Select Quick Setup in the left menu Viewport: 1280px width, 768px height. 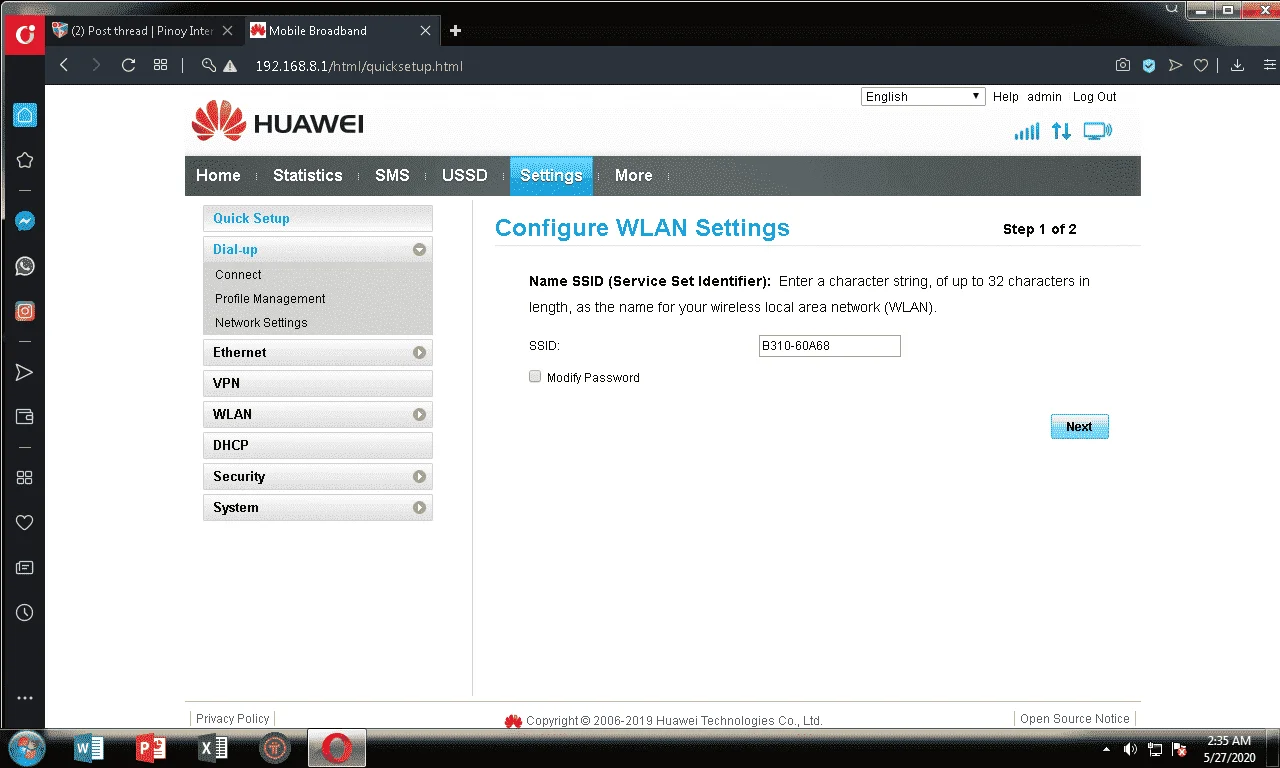pos(318,218)
